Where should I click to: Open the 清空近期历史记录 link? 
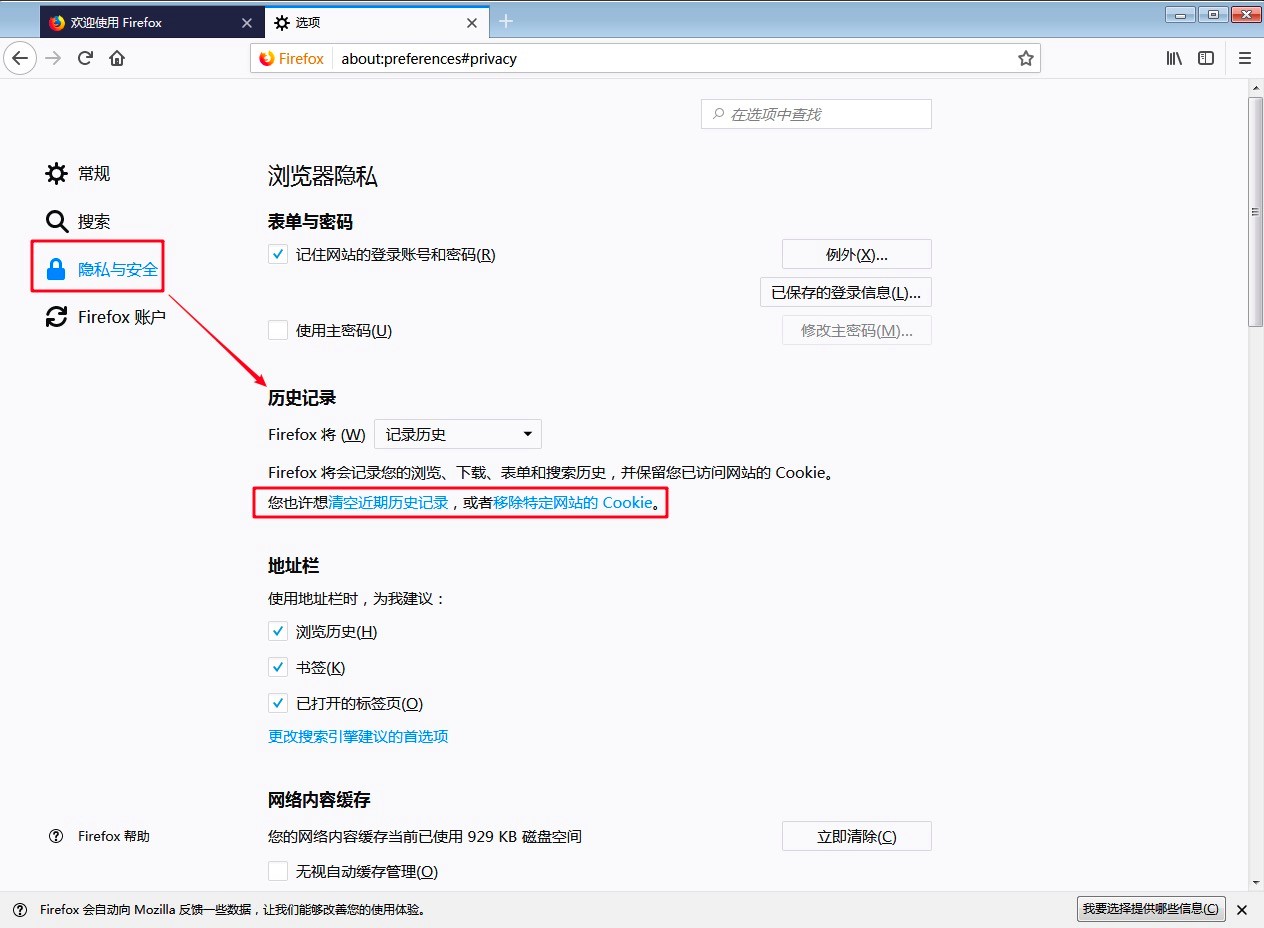point(389,502)
